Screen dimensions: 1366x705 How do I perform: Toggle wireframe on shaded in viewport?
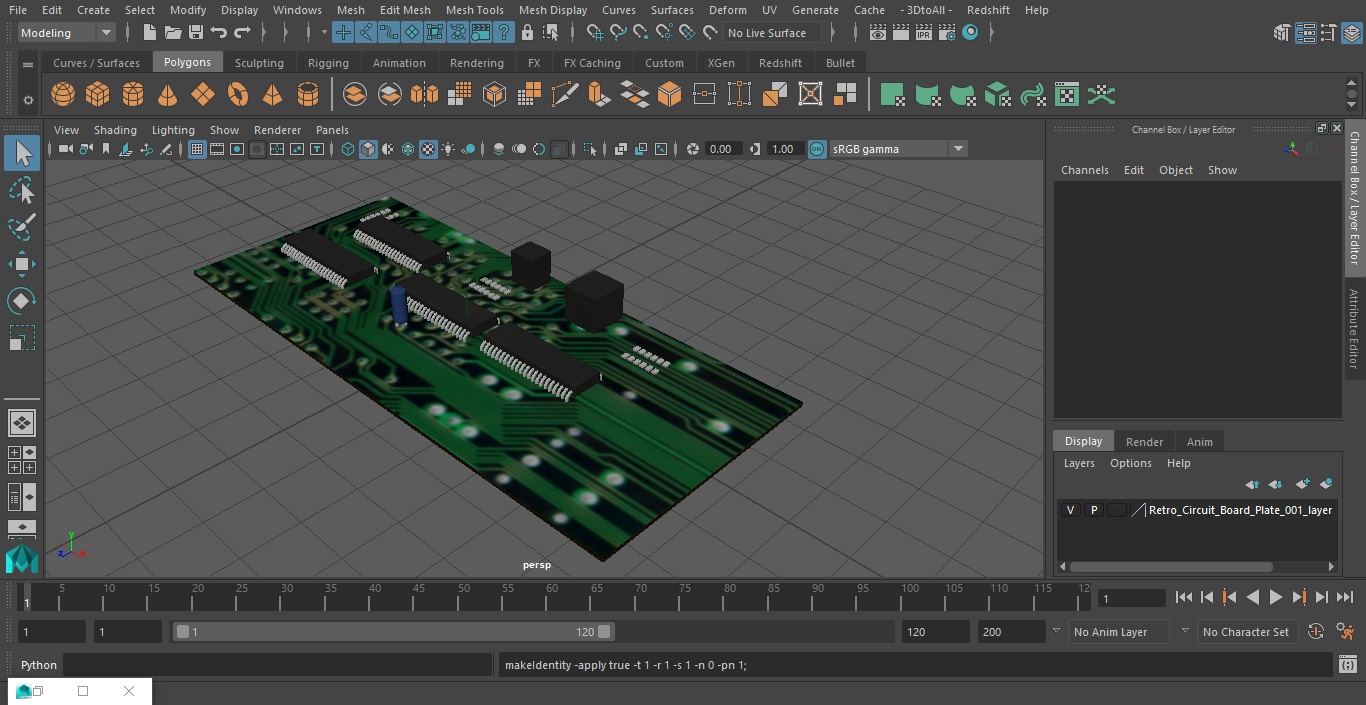coord(408,149)
